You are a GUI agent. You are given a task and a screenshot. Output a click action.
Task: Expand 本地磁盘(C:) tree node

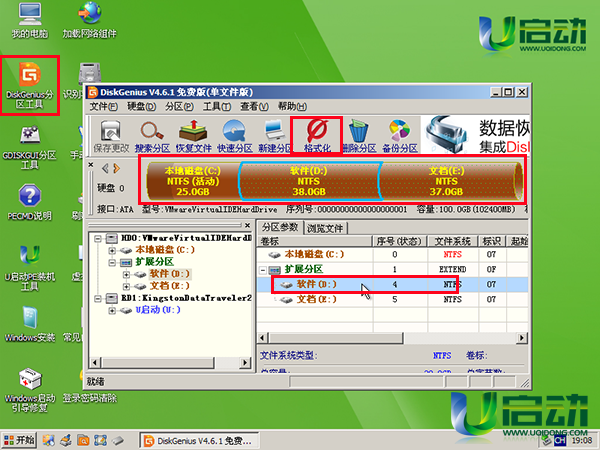[x=112, y=251]
